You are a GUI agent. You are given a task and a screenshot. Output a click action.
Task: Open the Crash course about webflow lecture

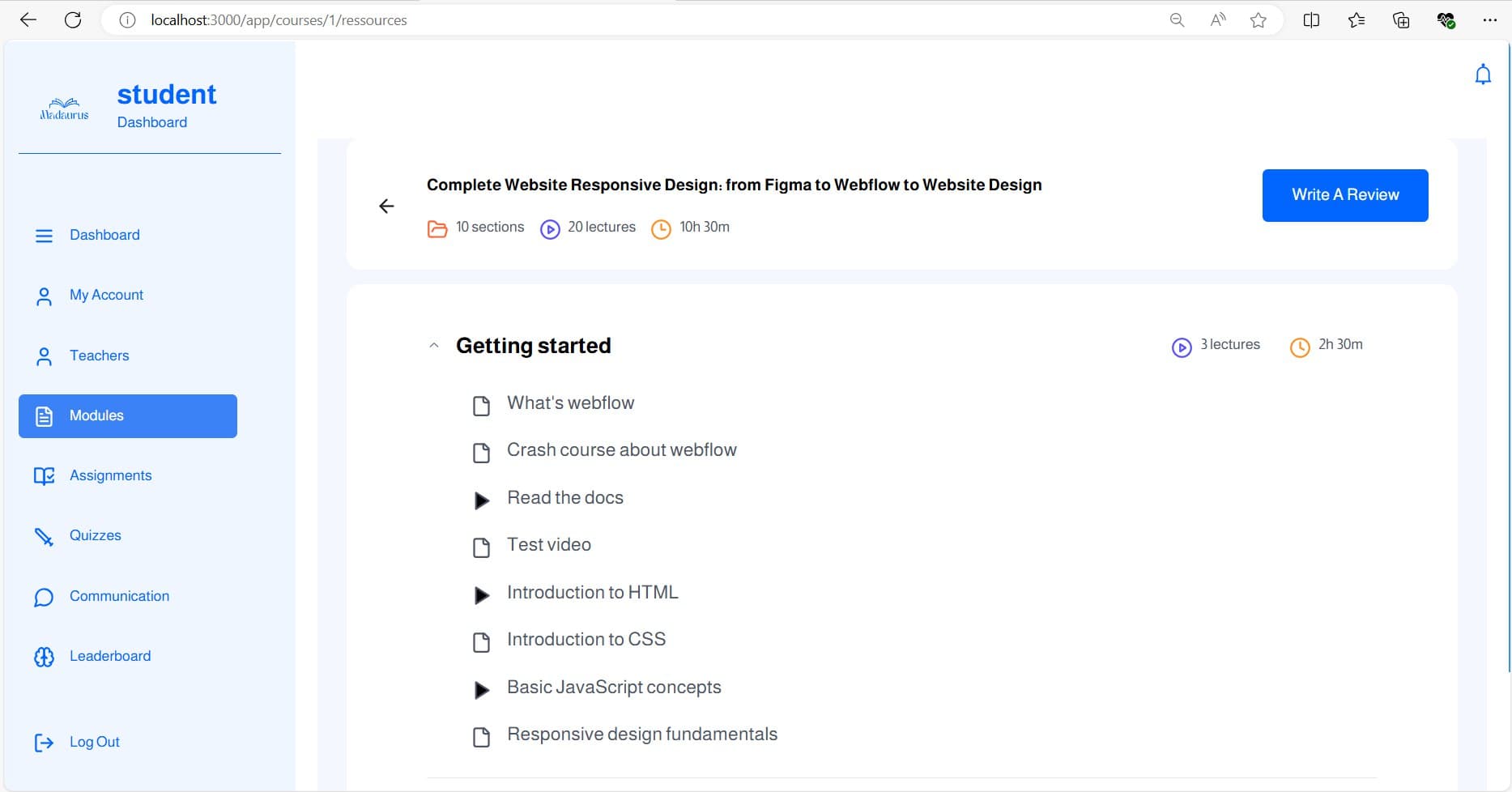click(x=621, y=450)
